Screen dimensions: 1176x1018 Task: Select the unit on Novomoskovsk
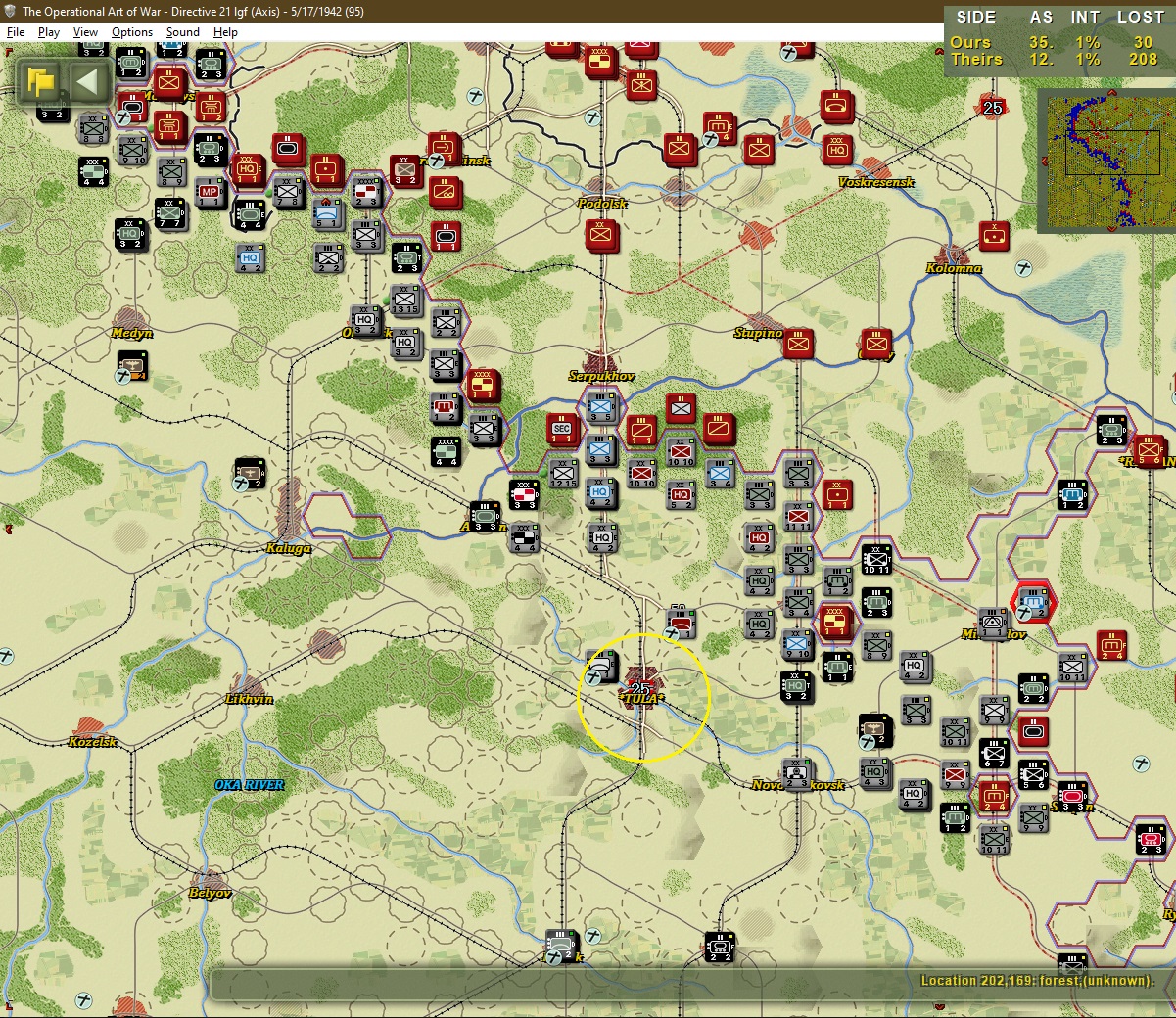797,773
